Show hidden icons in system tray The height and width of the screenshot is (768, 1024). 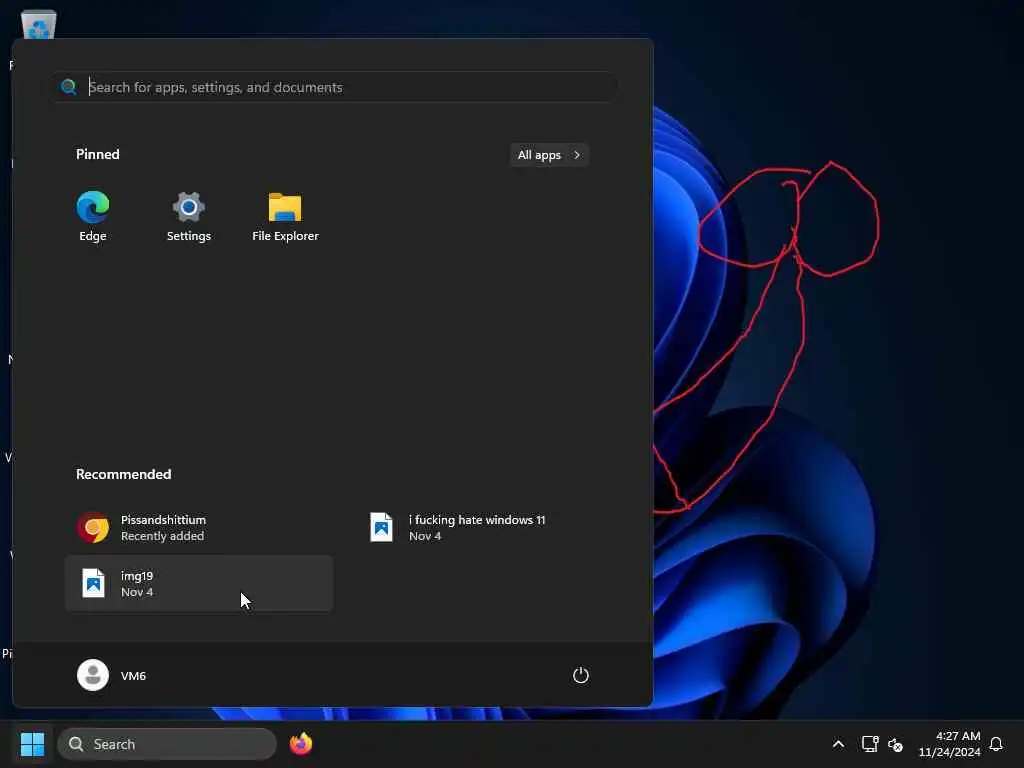coord(839,744)
